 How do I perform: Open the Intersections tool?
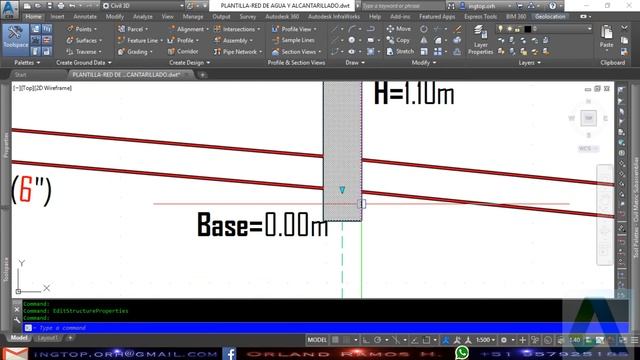(x=237, y=29)
